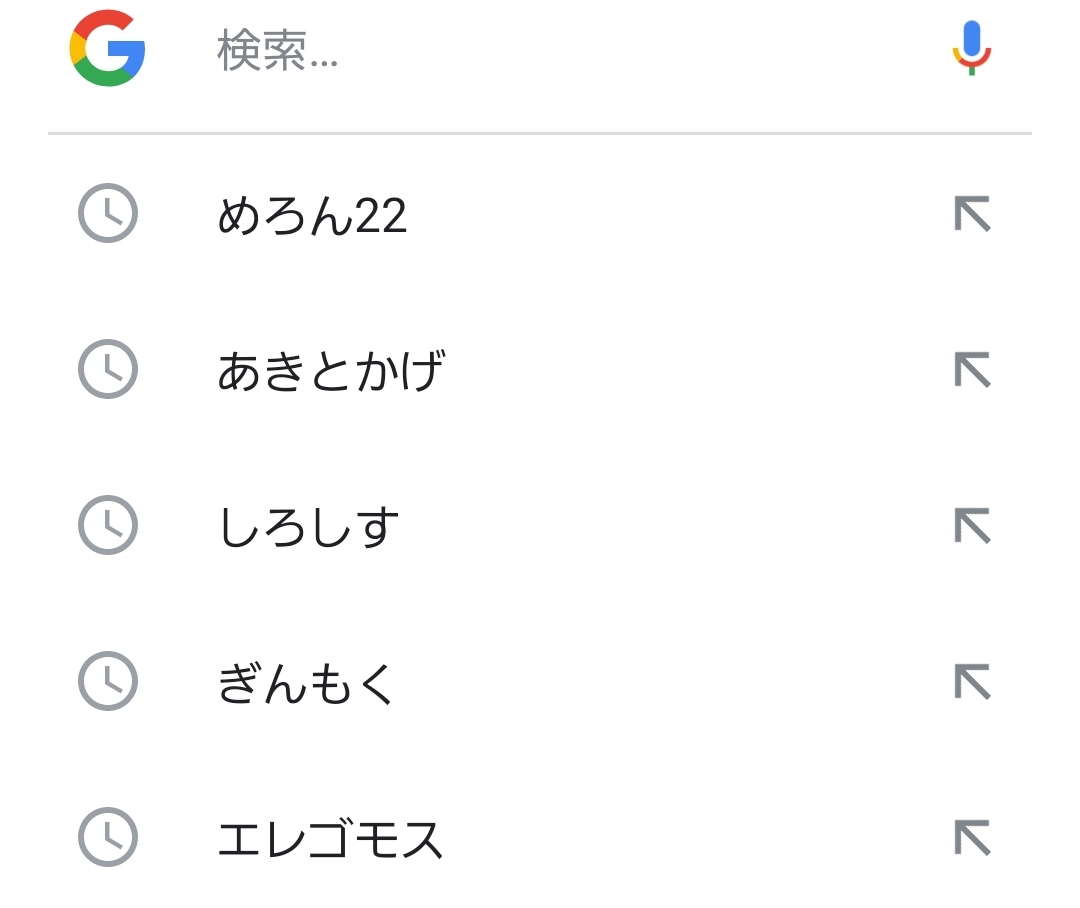1080x908 pixels.
Task: Click history clock icon beside エレゴモス
Action: pyautogui.click(x=107, y=837)
